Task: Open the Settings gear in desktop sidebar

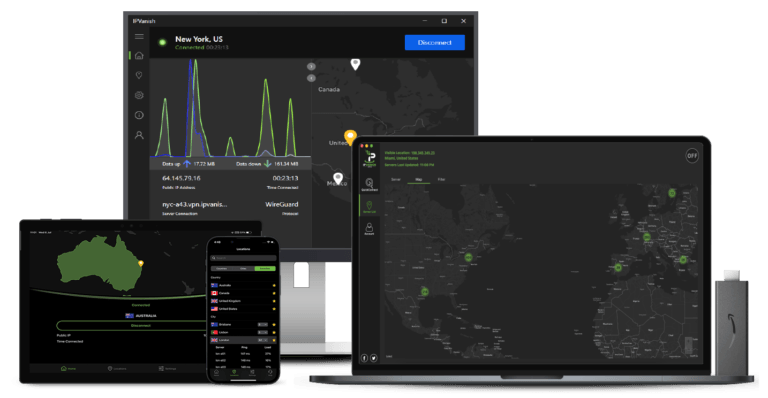Action: pos(139,95)
